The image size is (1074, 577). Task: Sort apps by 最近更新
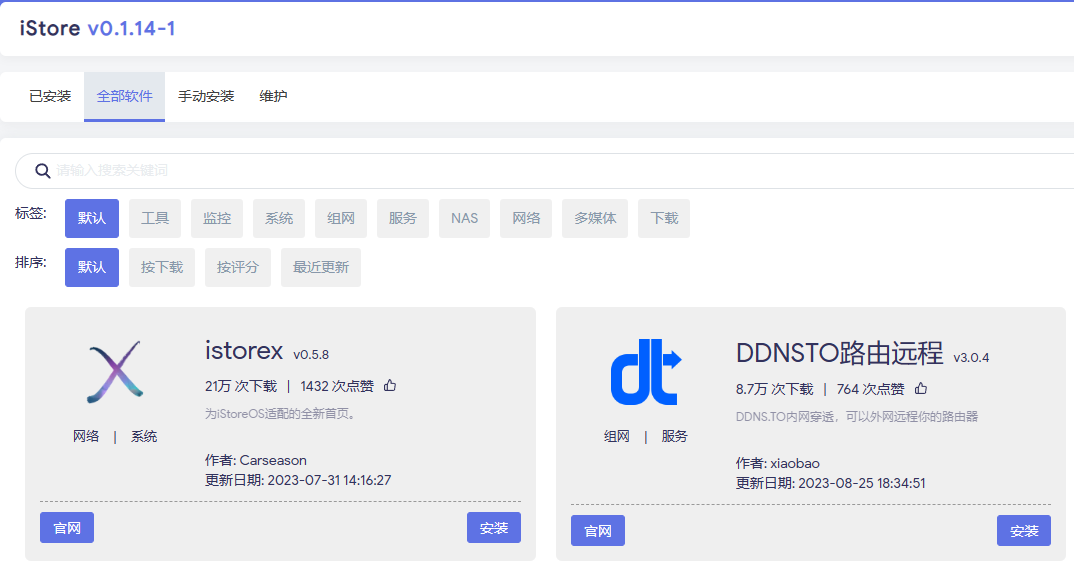[321, 268]
